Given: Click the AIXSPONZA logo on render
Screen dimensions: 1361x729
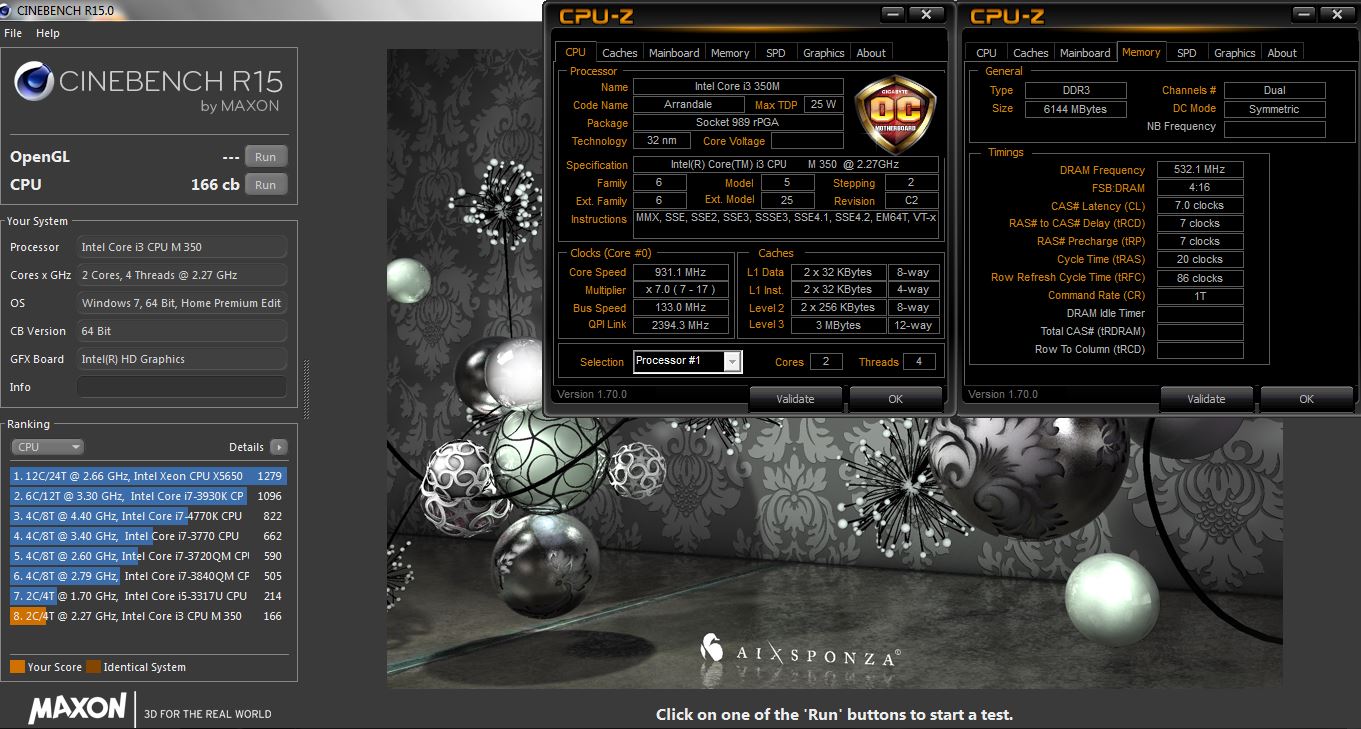Looking at the screenshot, I should pos(800,651).
